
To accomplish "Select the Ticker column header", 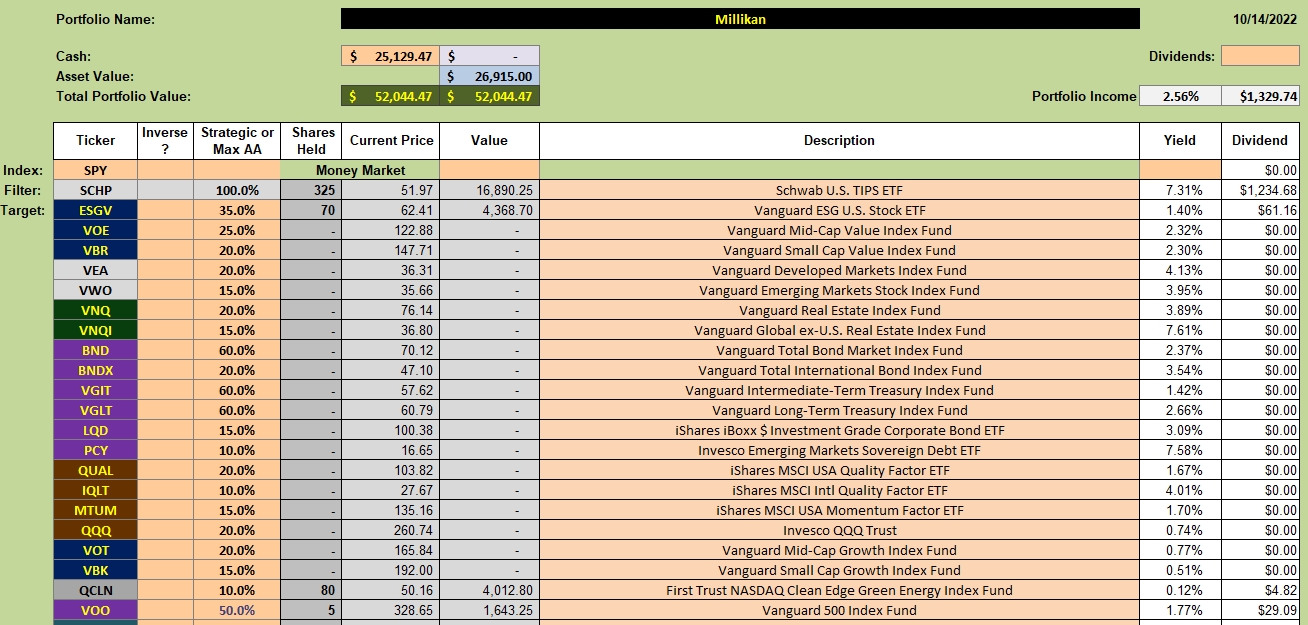I will (x=96, y=141).
